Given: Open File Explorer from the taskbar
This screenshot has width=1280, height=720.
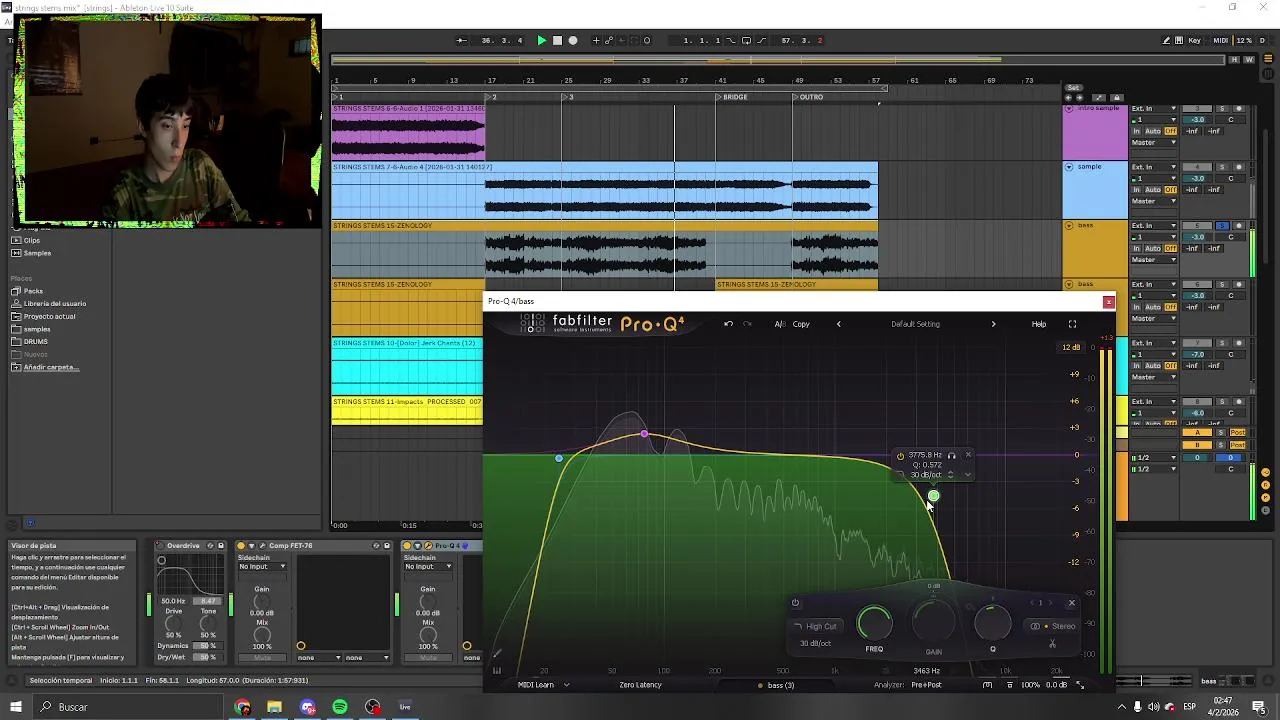Looking at the screenshot, I should coord(274,707).
